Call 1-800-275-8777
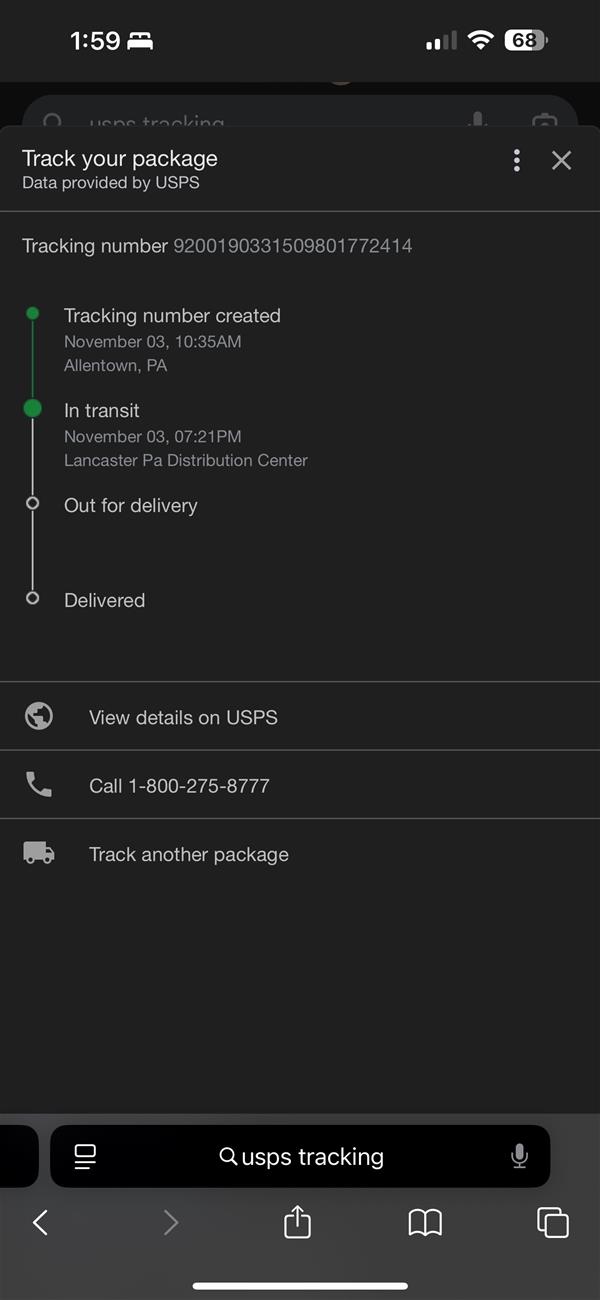The height and width of the screenshot is (1300, 600). (179, 786)
